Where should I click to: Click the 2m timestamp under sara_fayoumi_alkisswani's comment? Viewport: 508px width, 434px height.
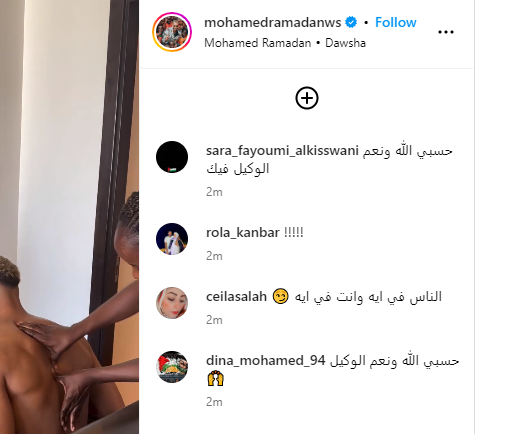click(214, 192)
